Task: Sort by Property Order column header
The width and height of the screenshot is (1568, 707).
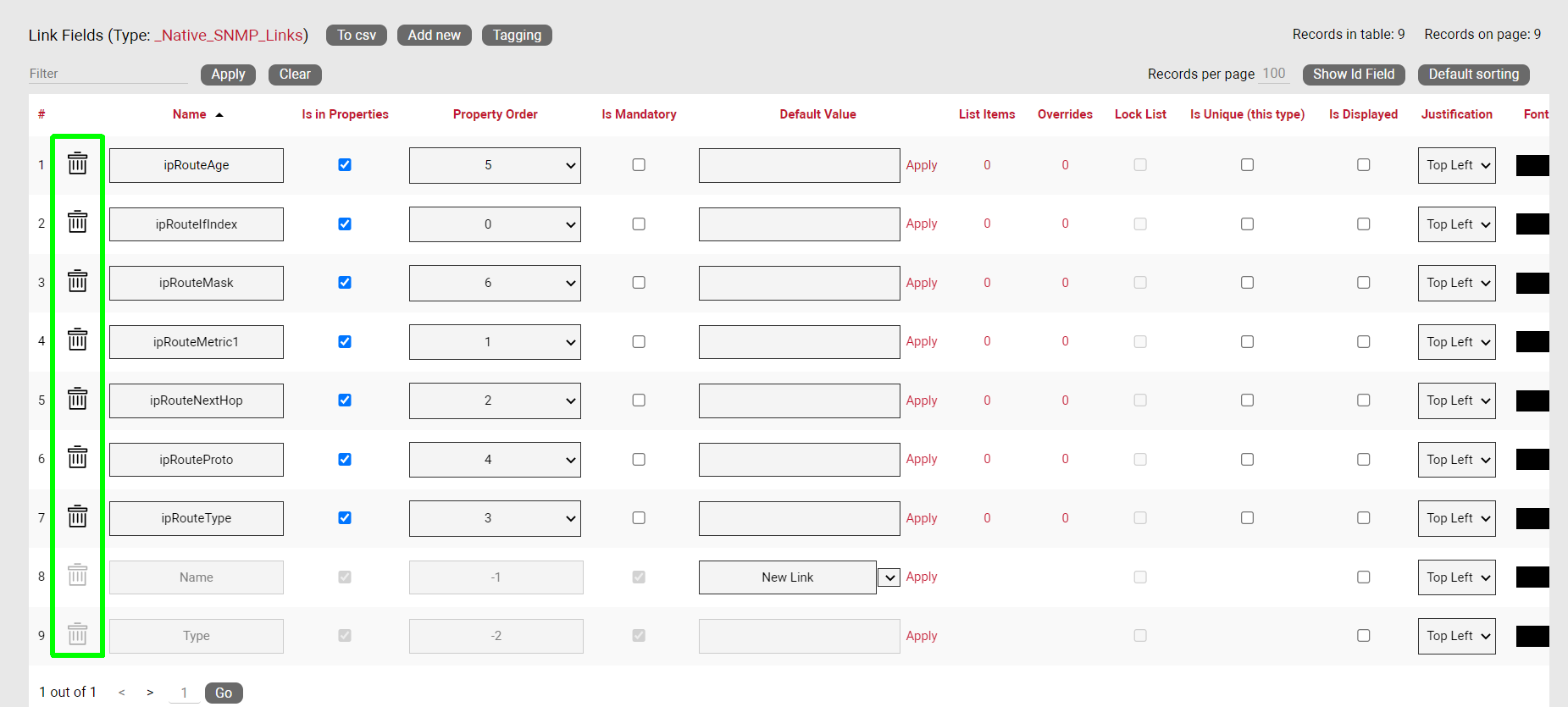Action: coord(495,114)
